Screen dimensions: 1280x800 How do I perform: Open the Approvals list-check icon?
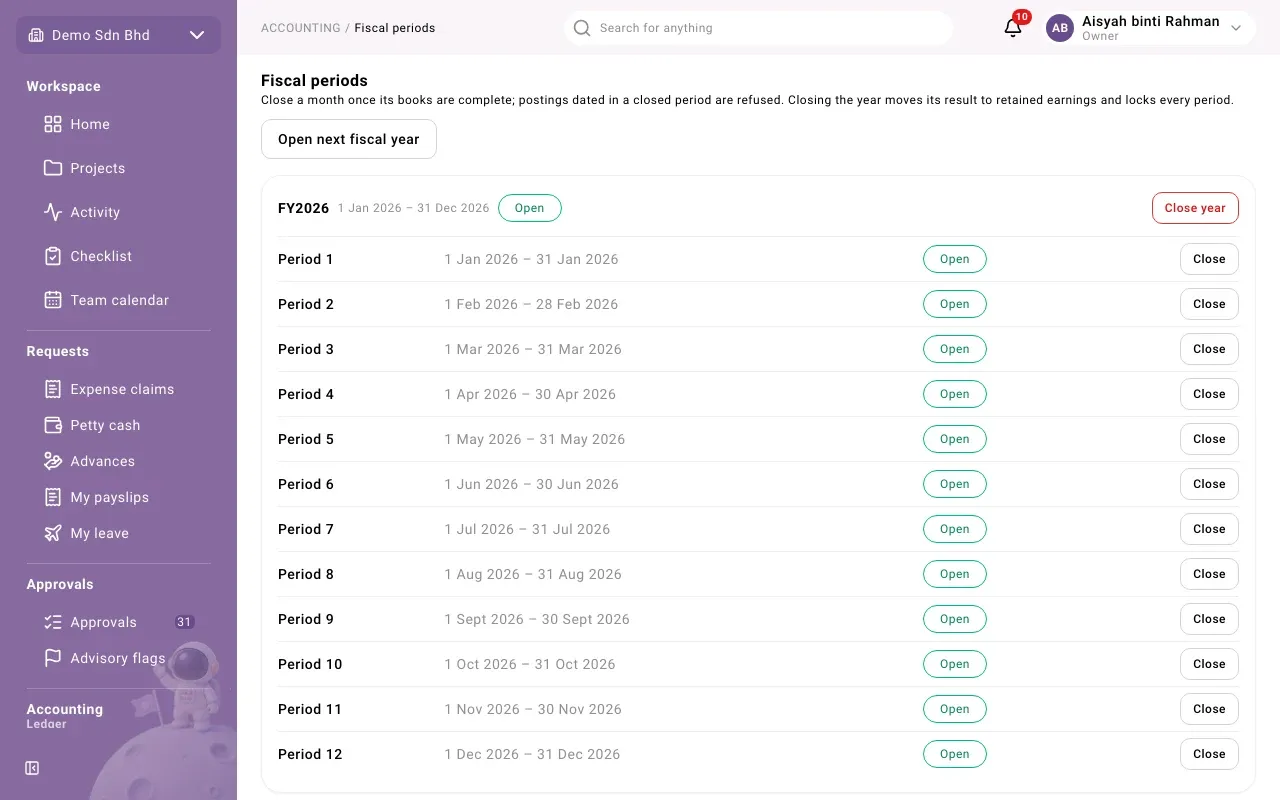pos(53,622)
